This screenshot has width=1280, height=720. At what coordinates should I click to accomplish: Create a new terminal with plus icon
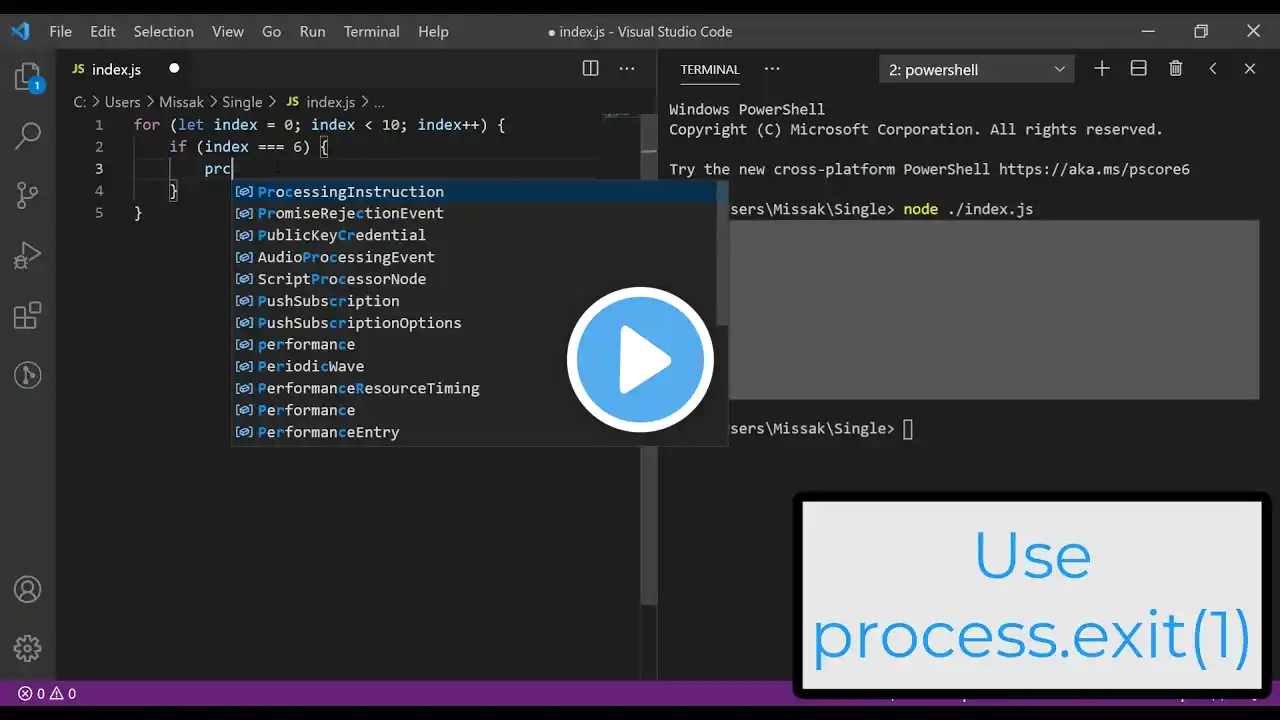click(x=1102, y=69)
